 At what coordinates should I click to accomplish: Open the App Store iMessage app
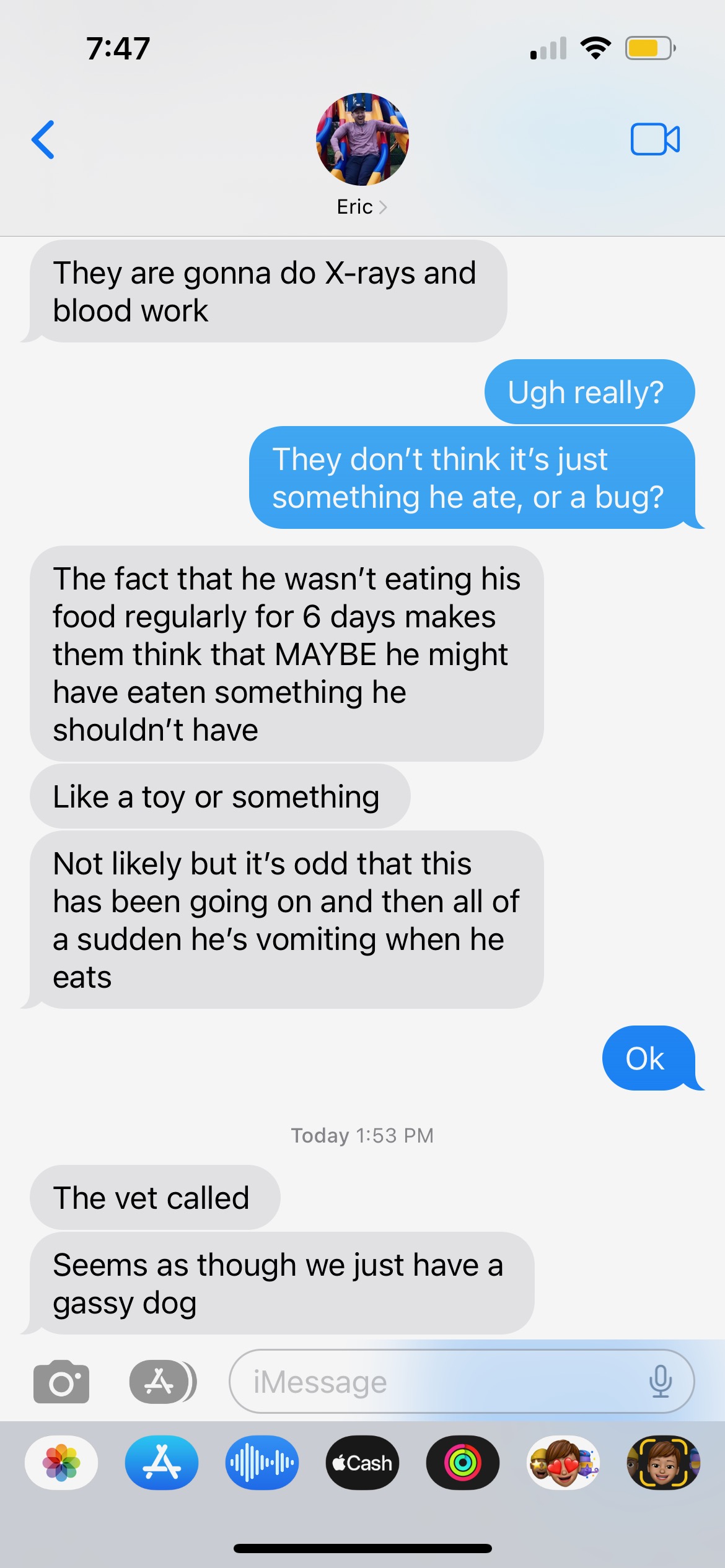162,1463
